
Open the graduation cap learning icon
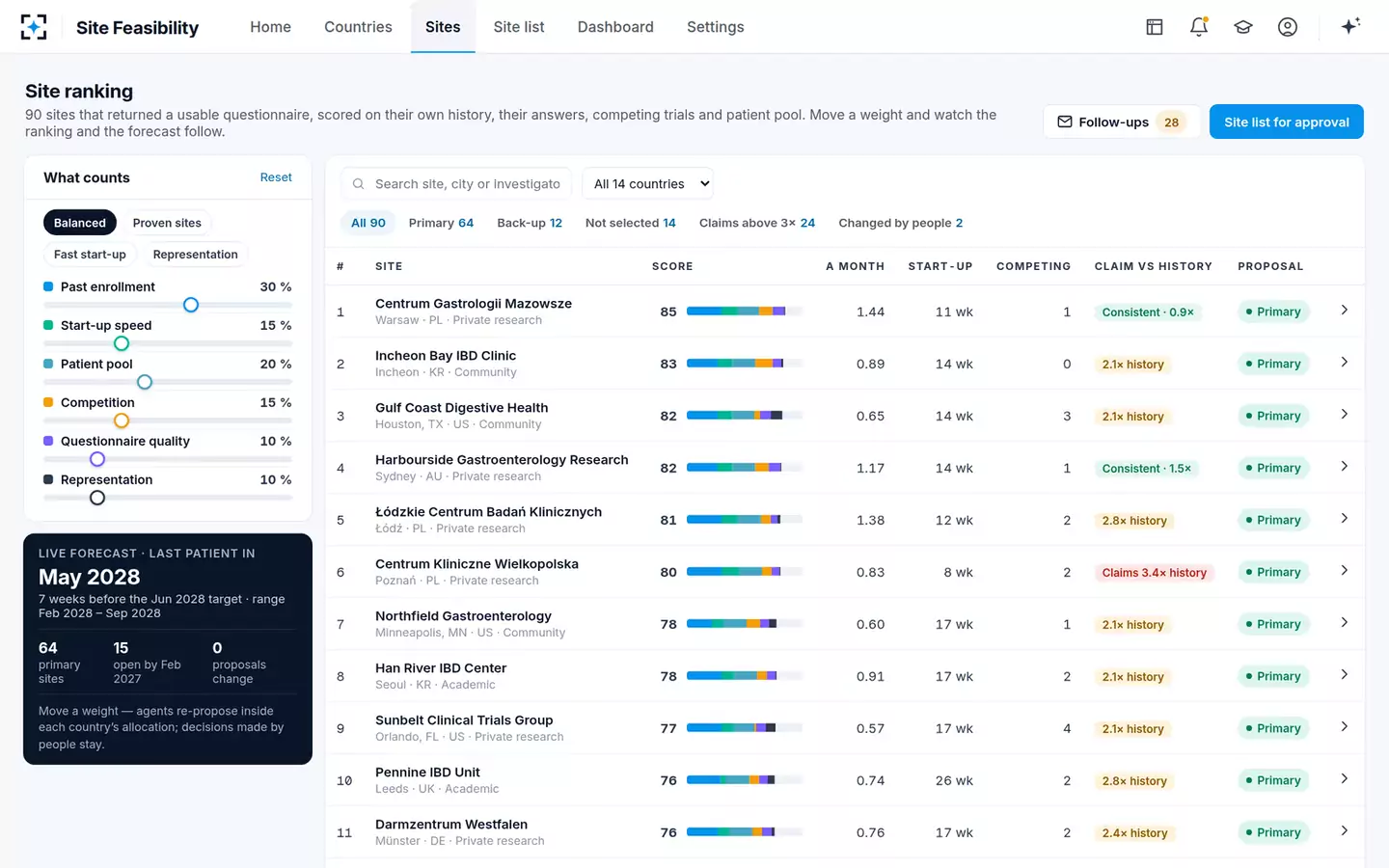point(1243,27)
